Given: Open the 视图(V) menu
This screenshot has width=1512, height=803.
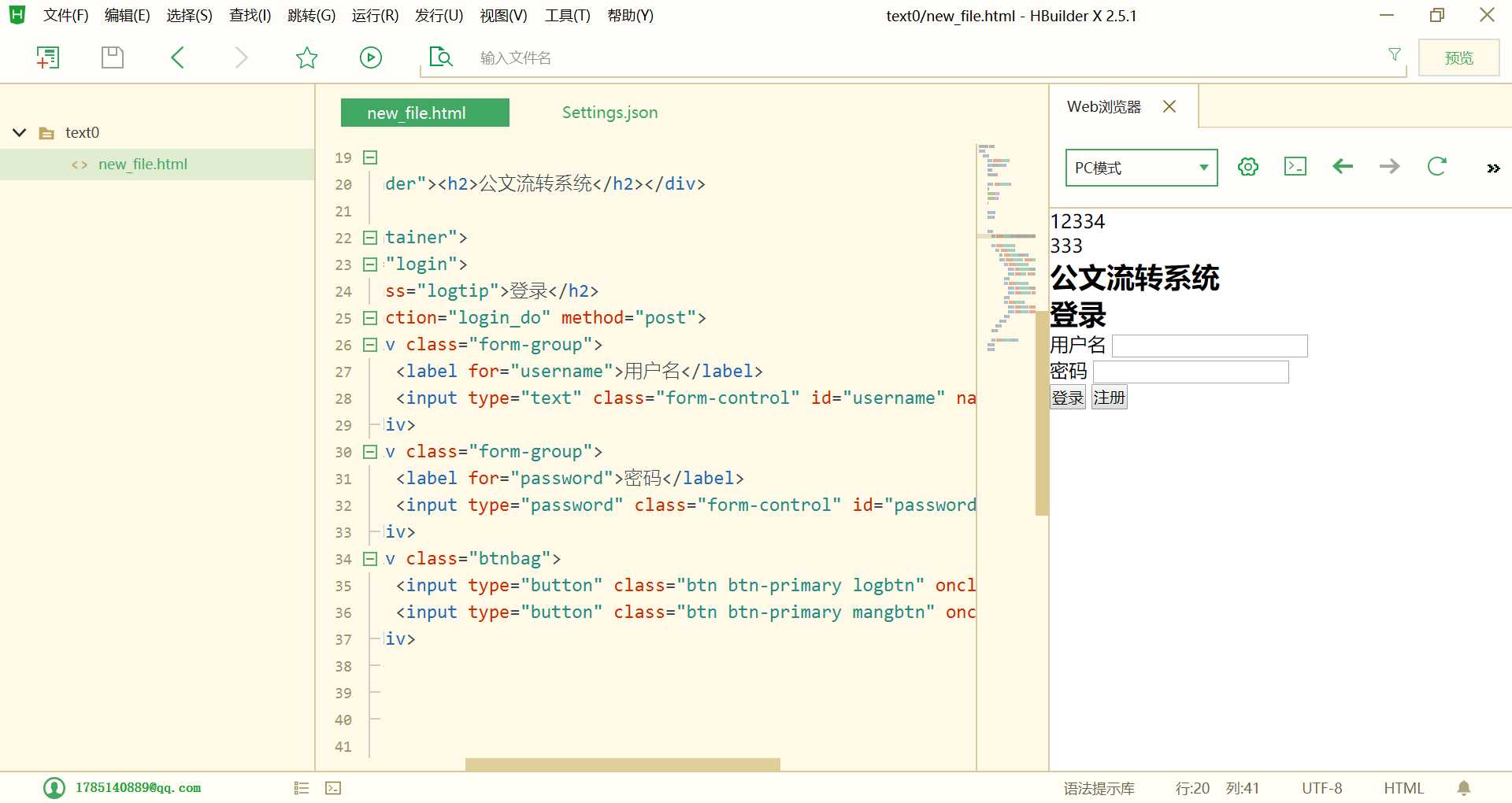Looking at the screenshot, I should click(x=503, y=16).
